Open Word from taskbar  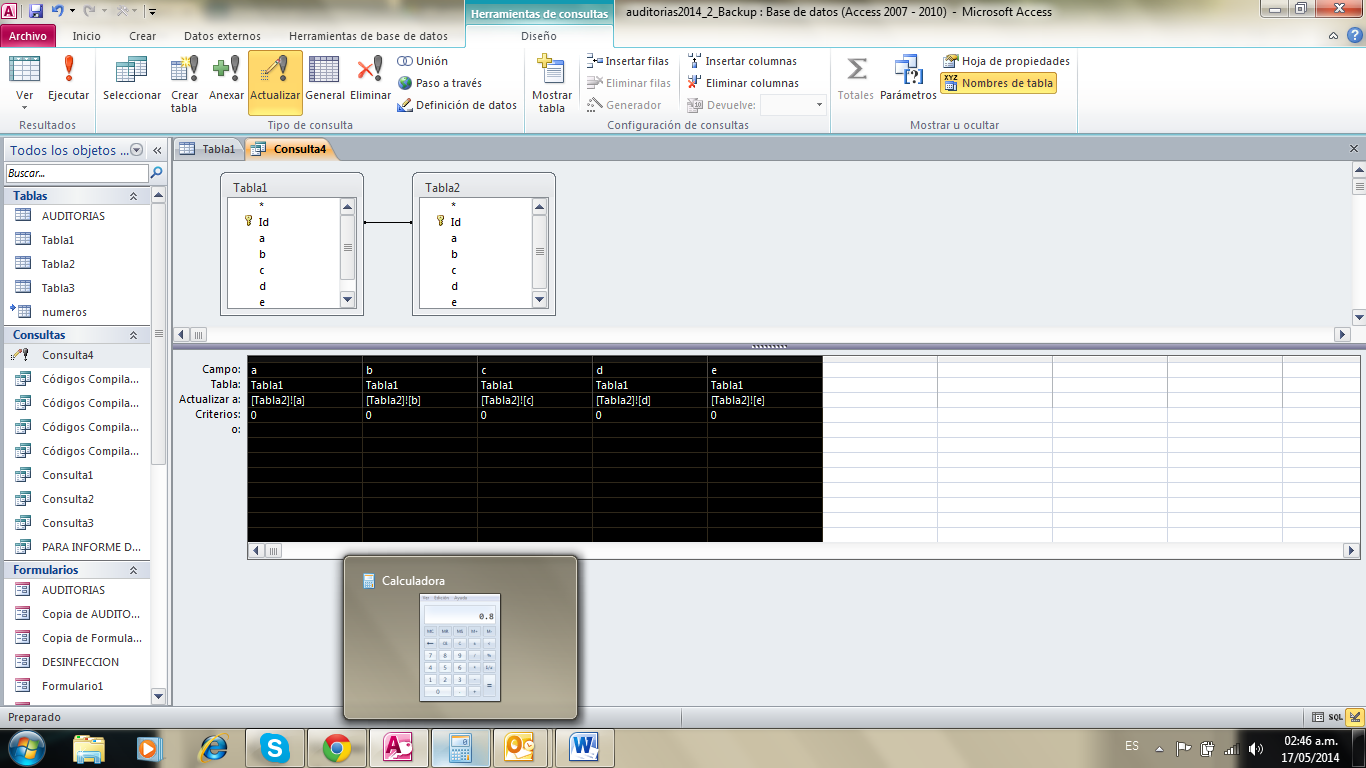click(x=584, y=748)
